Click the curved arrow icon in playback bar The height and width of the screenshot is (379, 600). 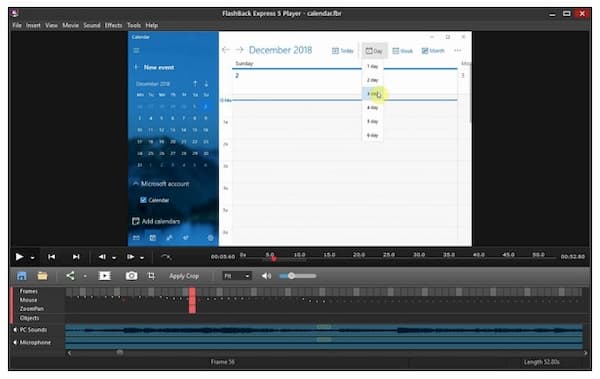point(166,257)
